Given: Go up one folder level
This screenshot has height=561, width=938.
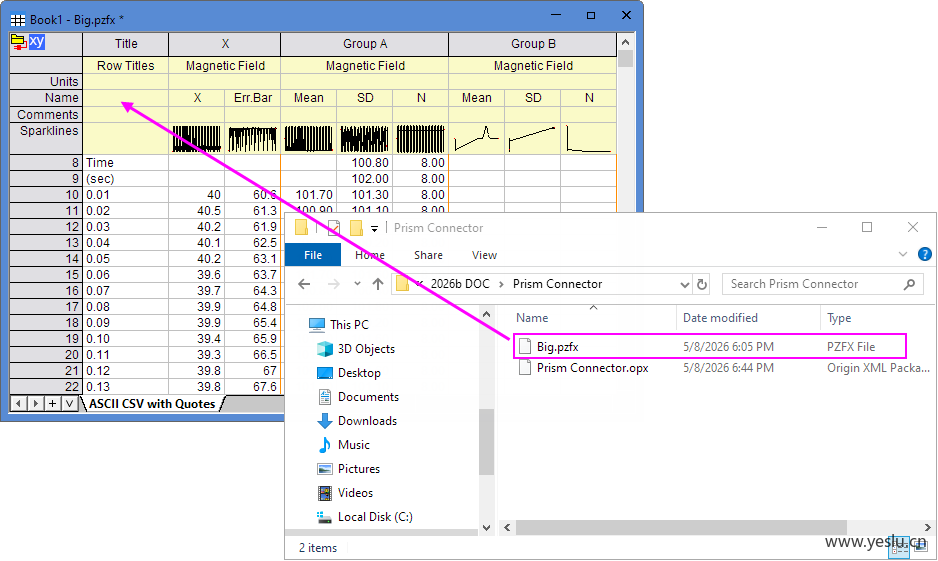Looking at the screenshot, I should point(377,284).
